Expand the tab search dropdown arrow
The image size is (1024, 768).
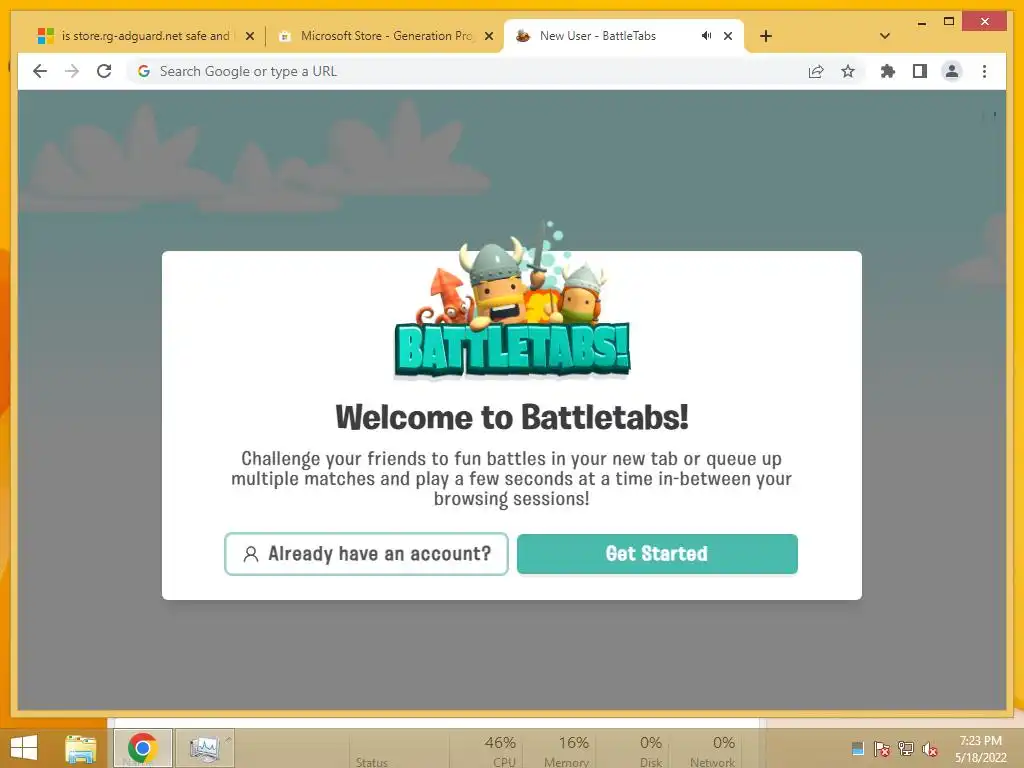885,36
